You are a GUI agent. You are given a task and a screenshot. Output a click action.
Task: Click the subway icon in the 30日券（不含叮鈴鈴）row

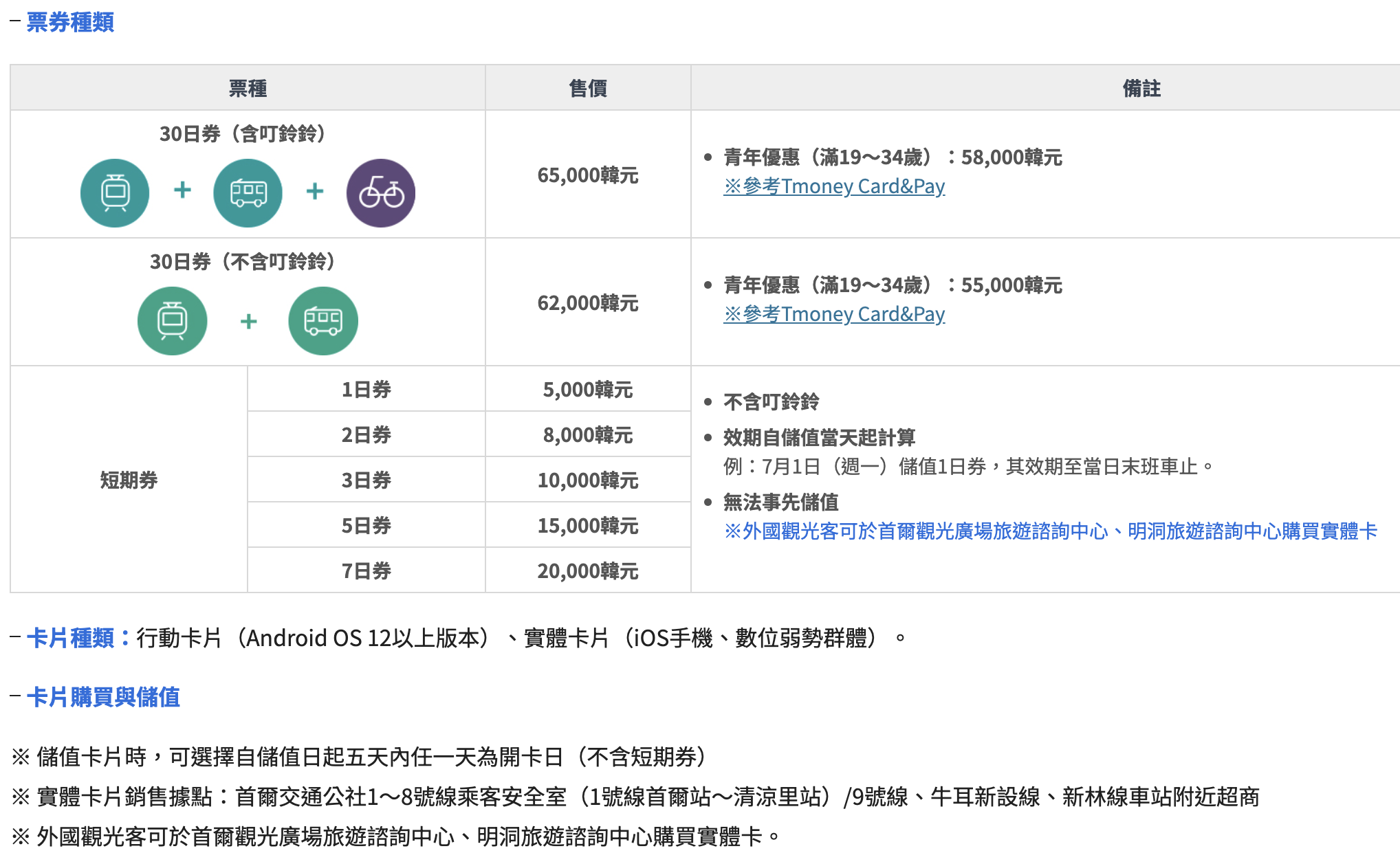tap(172, 320)
